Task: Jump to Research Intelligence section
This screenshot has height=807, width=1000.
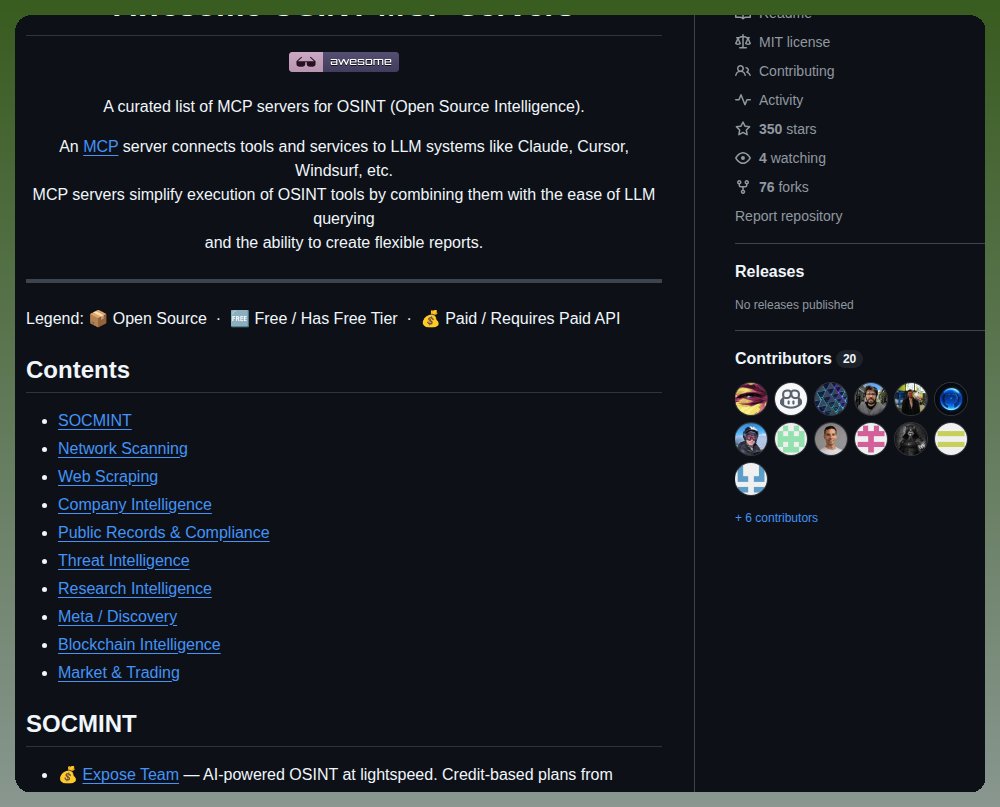Action: click(x=135, y=589)
